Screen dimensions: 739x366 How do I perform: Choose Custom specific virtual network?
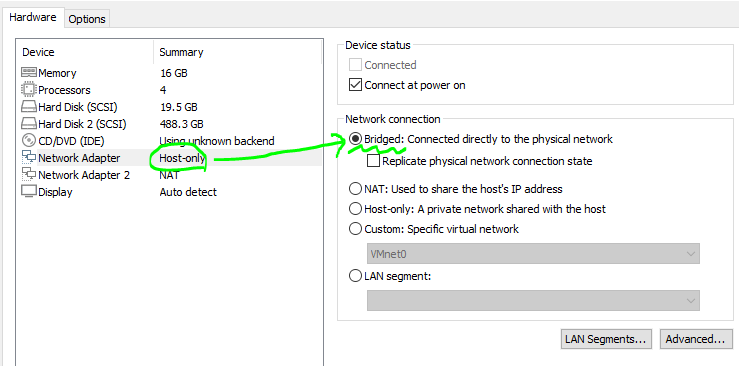(355, 229)
